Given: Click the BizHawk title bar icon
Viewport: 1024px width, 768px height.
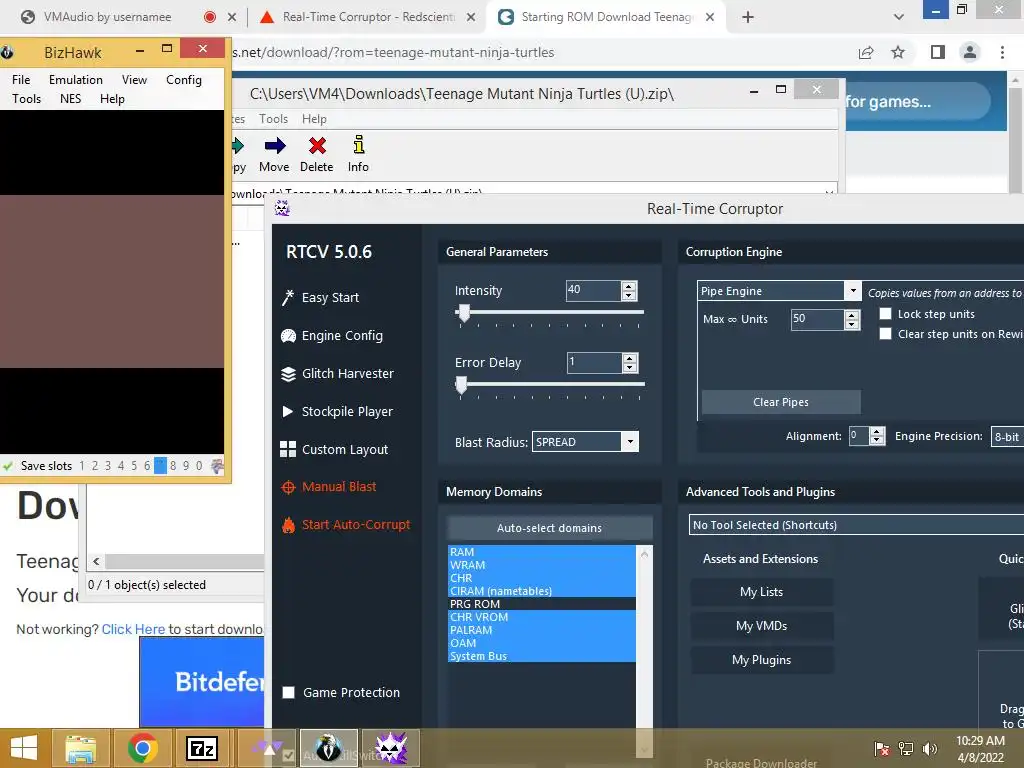Looking at the screenshot, I should (7, 52).
